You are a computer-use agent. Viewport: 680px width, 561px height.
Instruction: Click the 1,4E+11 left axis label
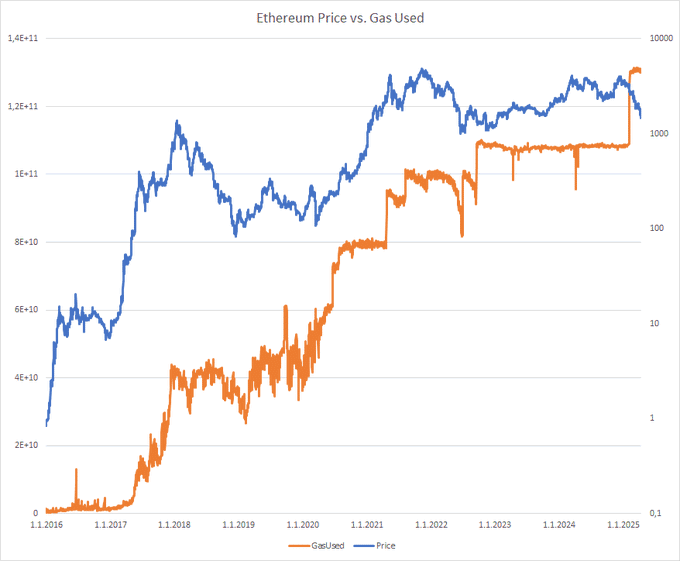23,38
